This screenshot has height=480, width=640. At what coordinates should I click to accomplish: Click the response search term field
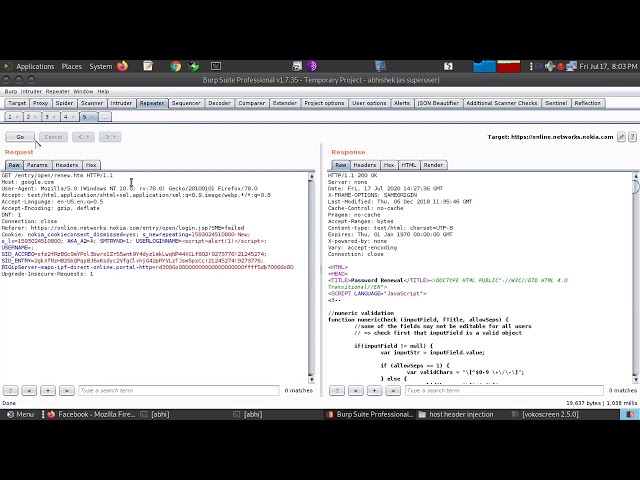click(504, 391)
